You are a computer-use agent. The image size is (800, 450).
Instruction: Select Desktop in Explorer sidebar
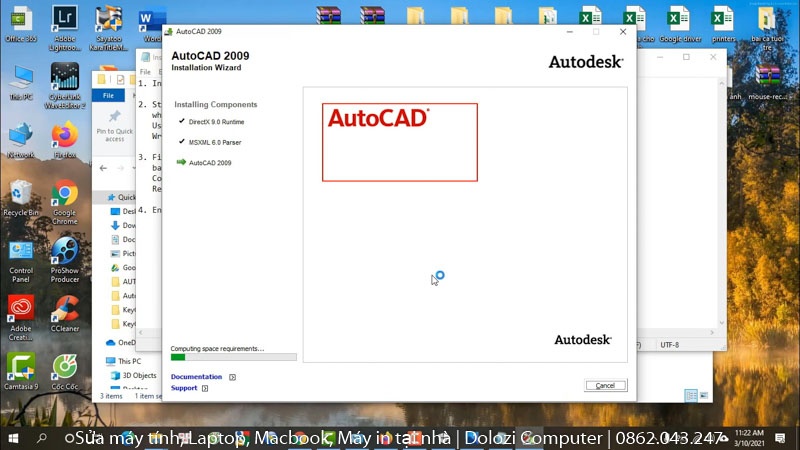pos(123,211)
